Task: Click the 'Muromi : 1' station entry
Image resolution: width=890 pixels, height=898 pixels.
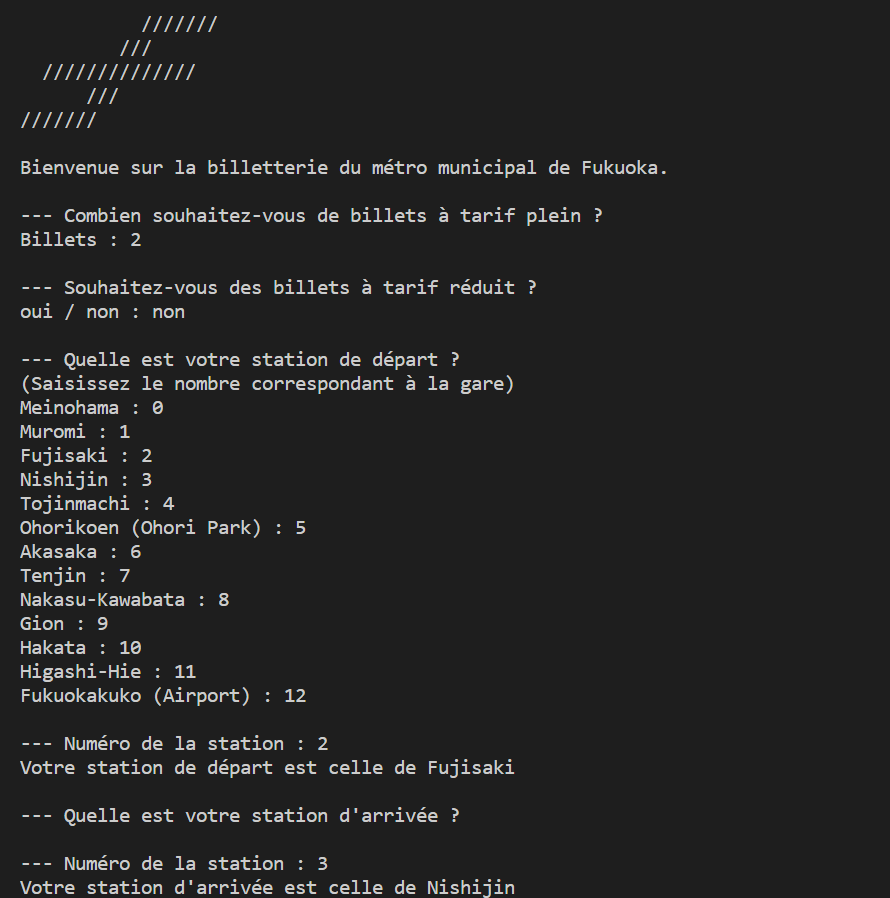Action: click(75, 432)
